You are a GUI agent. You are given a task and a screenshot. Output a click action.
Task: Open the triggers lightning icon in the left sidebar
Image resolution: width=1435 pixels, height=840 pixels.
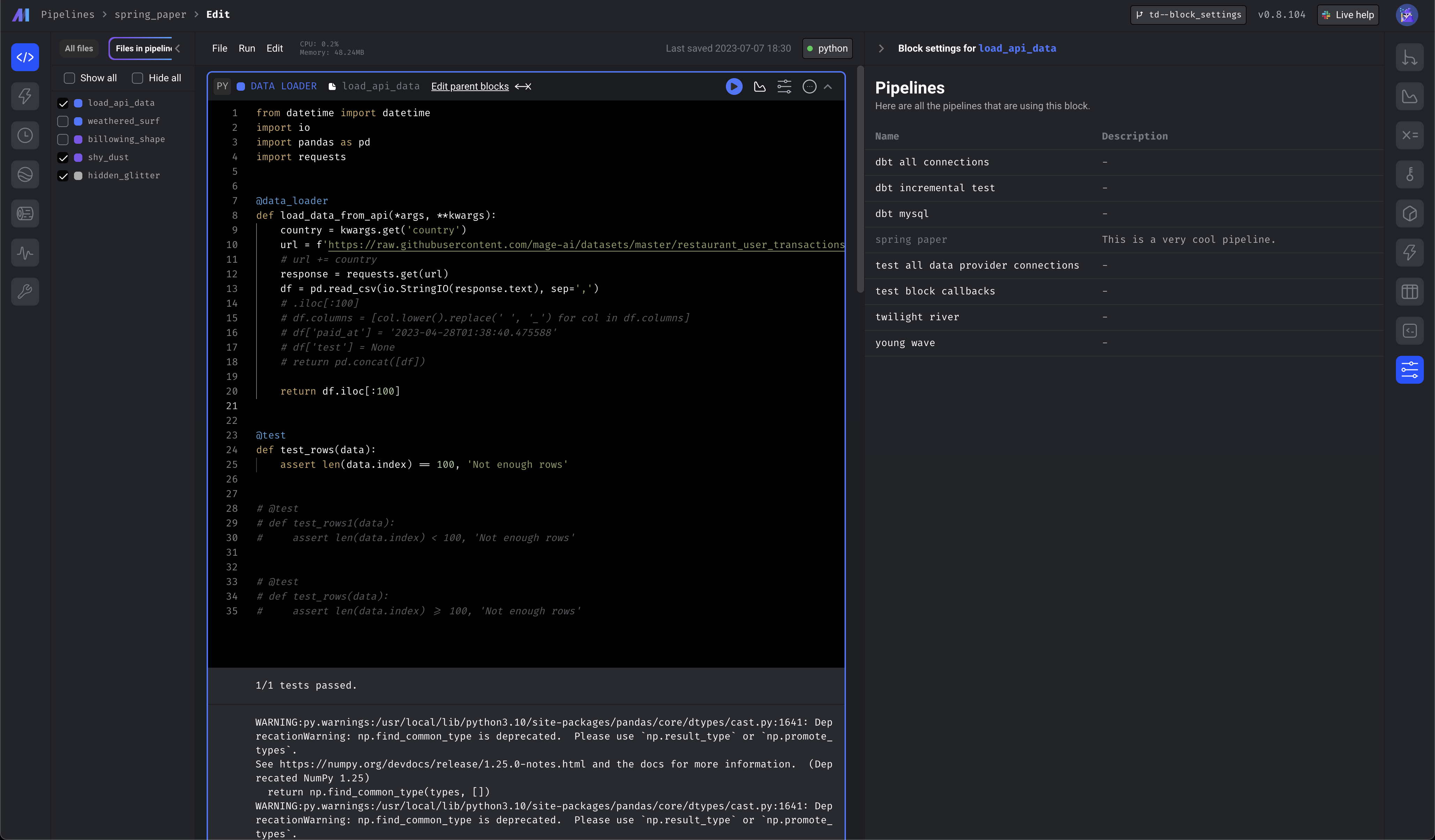(x=25, y=96)
